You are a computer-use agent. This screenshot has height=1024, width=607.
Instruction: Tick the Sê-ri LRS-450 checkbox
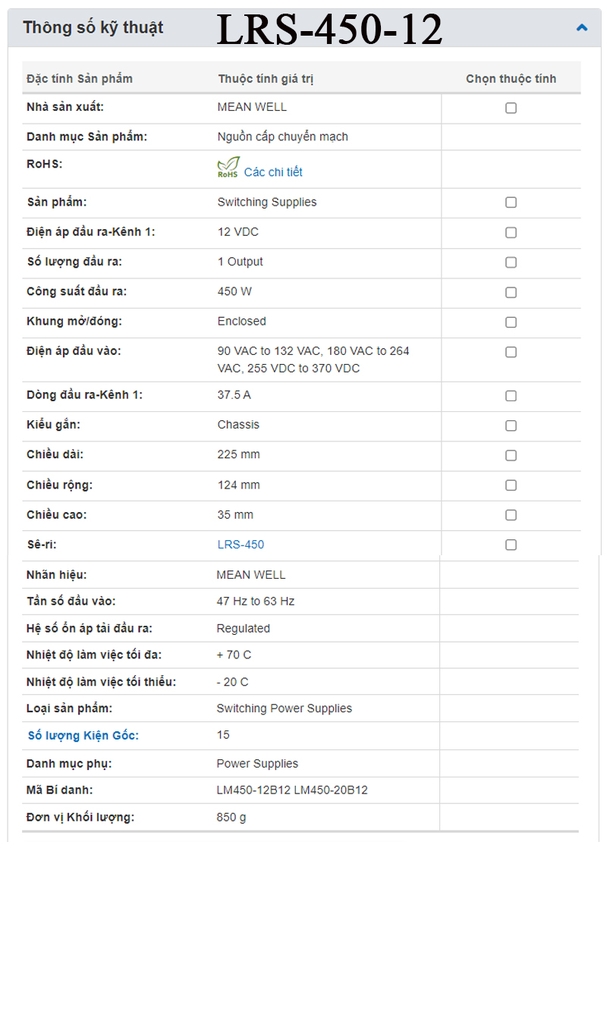pyautogui.click(x=511, y=545)
